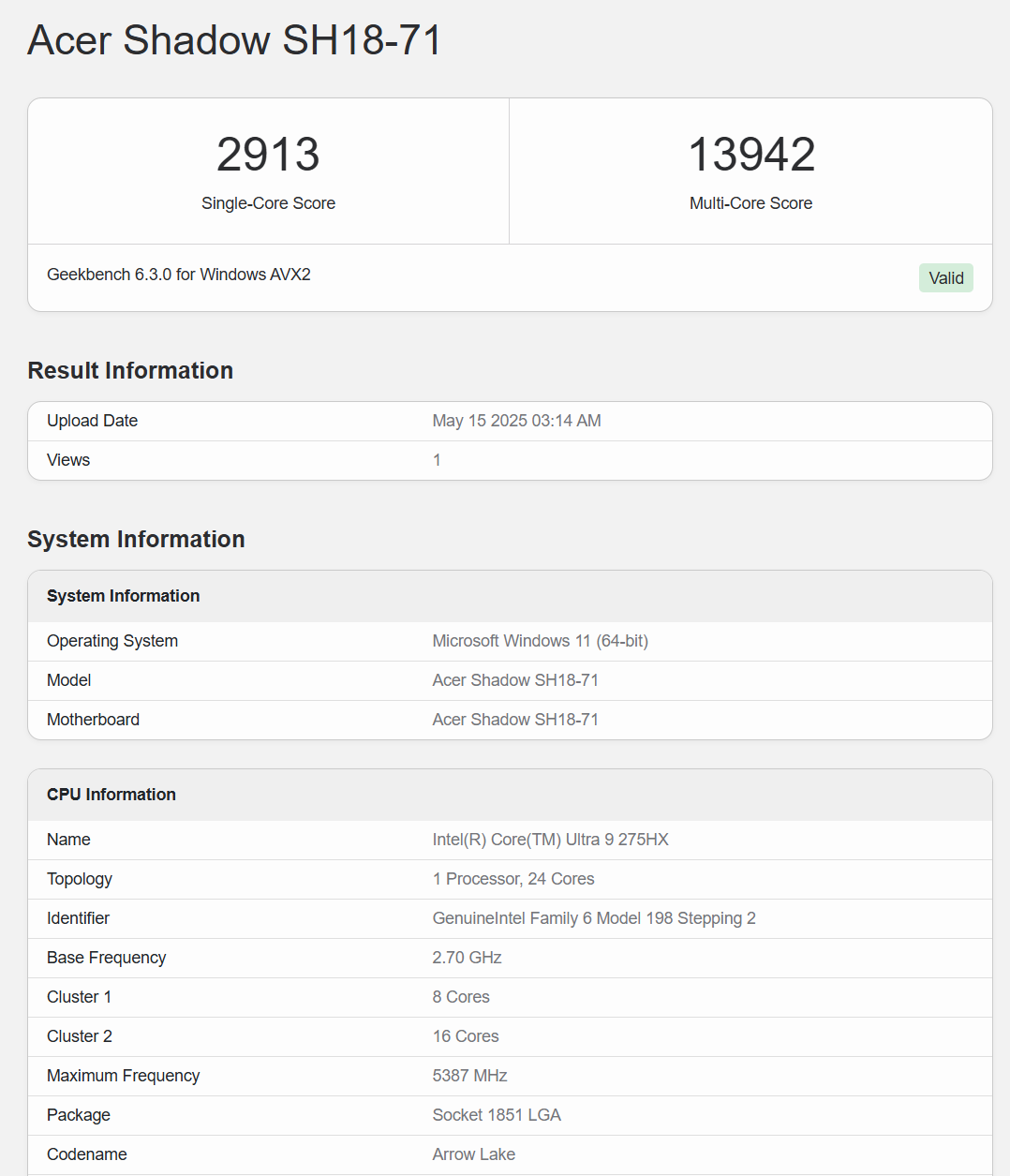Image resolution: width=1010 pixels, height=1176 pixels.
Task: Click the Model row label
Action: [68, 680]
